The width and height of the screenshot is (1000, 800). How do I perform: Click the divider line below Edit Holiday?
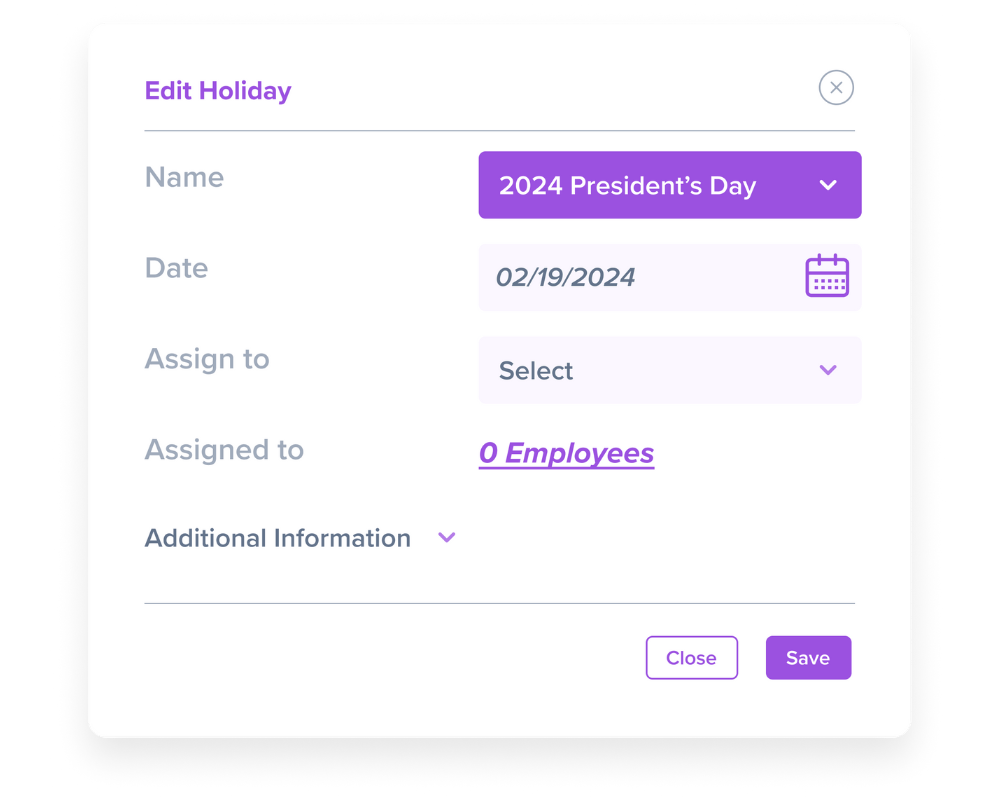click(499, 131)
